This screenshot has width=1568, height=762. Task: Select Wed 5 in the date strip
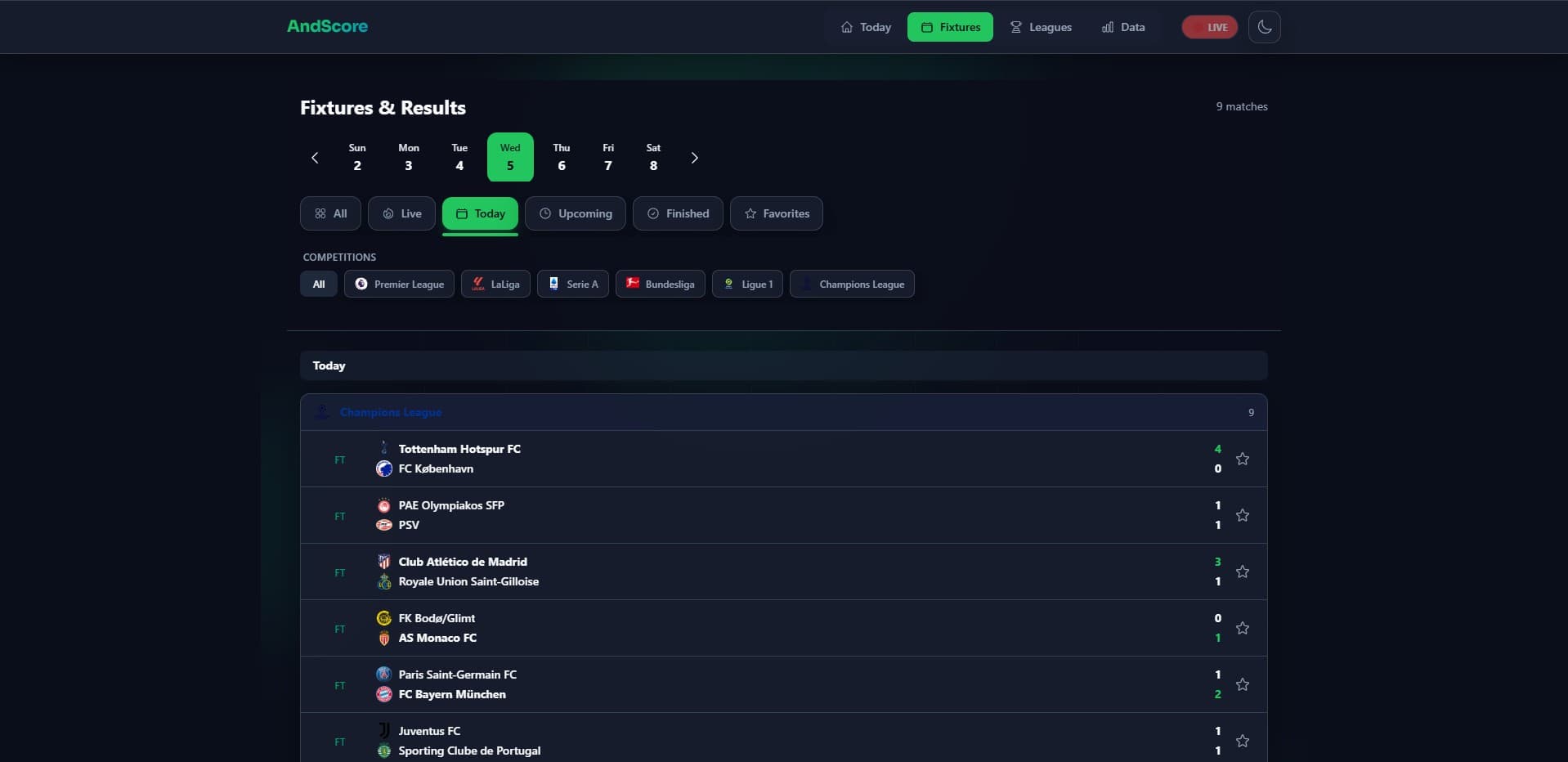point(510,157)
